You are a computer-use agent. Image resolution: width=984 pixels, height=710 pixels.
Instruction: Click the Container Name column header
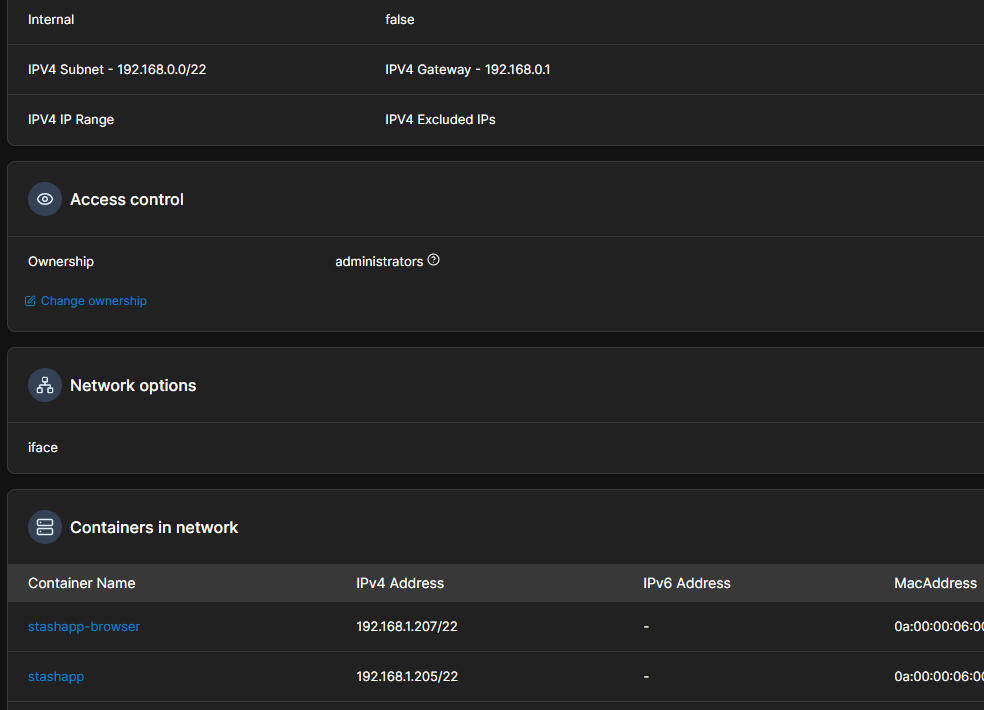(81, 583)
